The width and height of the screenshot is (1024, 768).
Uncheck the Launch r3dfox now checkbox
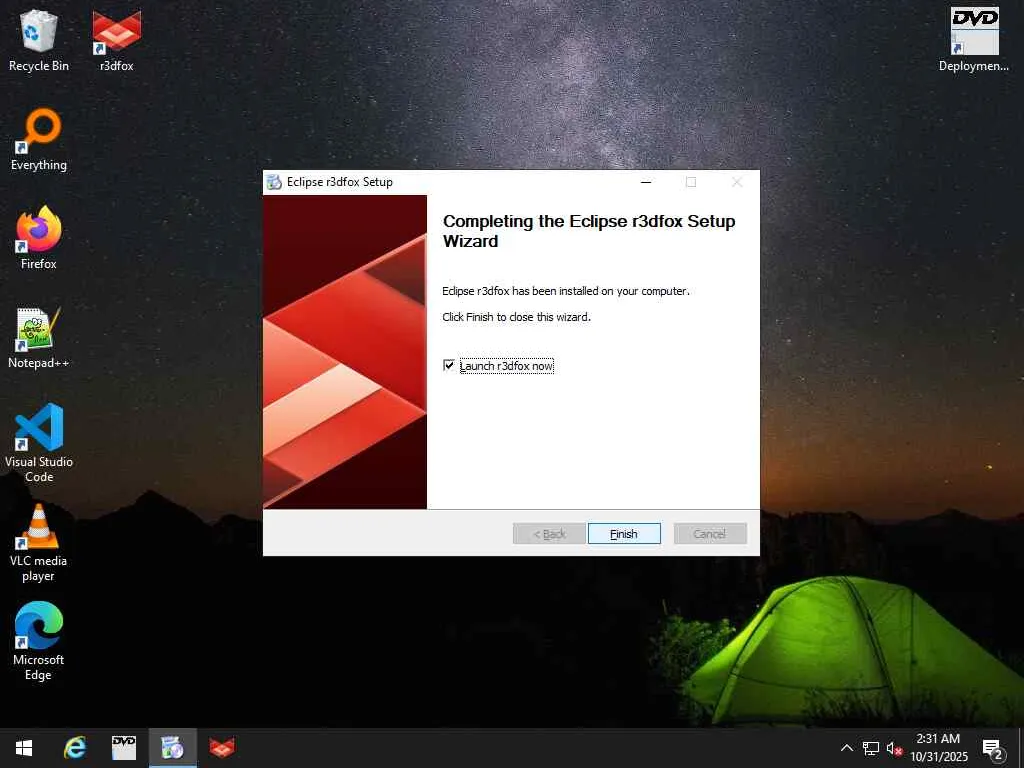(449, 365)
